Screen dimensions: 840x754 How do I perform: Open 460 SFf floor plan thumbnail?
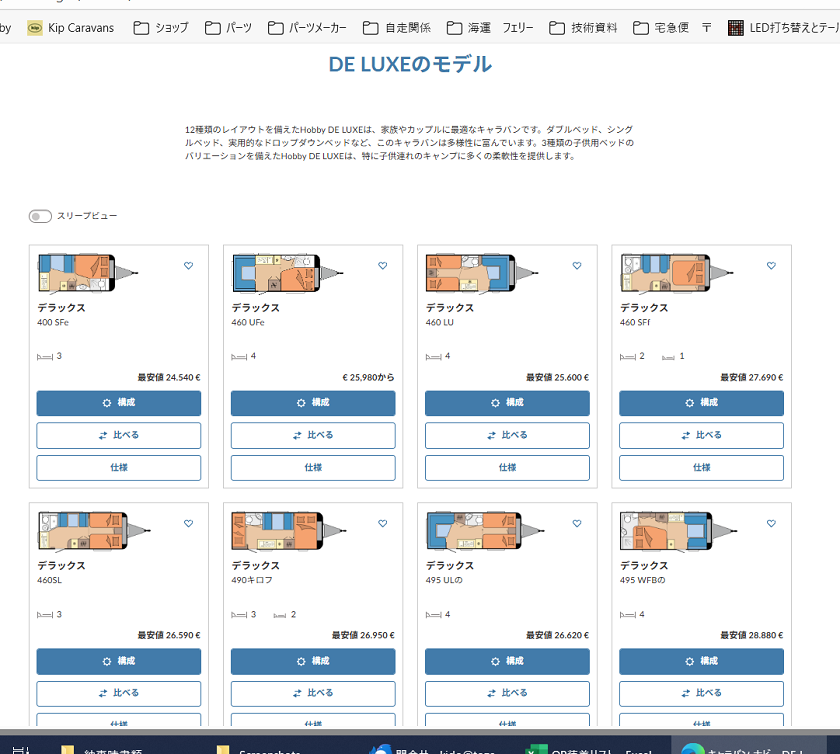[x=677, y=273]
